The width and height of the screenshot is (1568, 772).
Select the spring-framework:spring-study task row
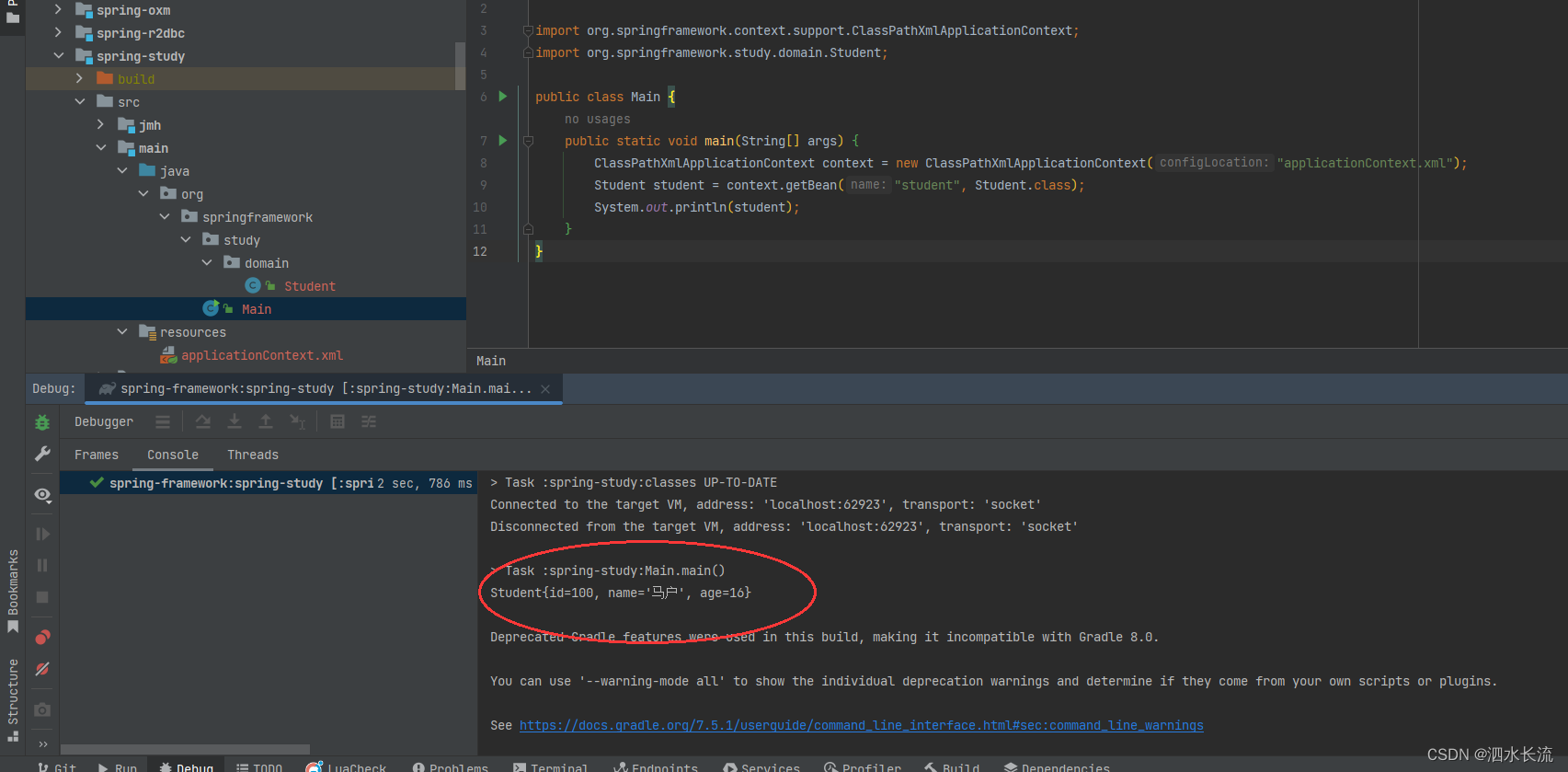point(269,483)
